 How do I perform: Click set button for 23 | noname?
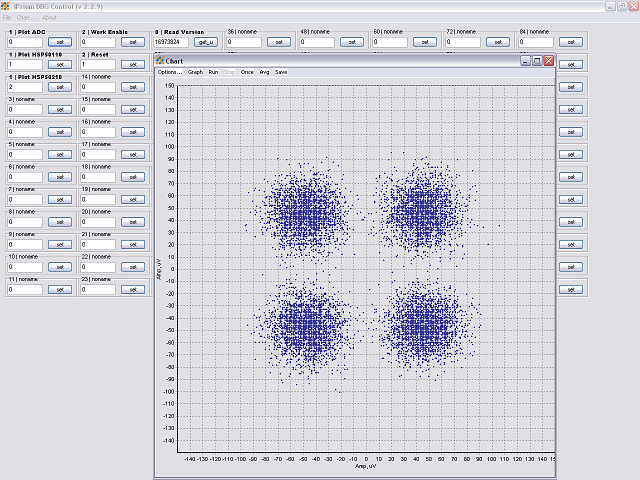point(133,289)
